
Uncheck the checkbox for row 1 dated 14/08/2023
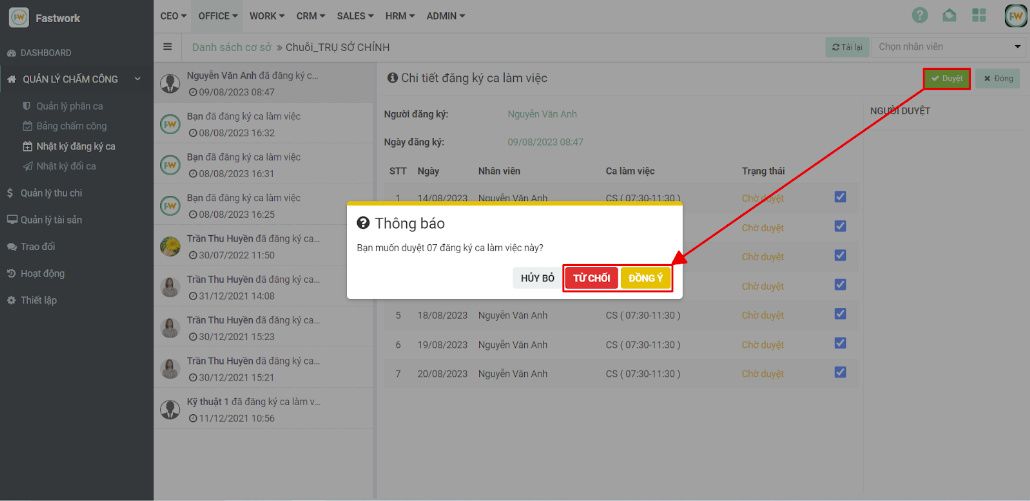coord(840,197)
